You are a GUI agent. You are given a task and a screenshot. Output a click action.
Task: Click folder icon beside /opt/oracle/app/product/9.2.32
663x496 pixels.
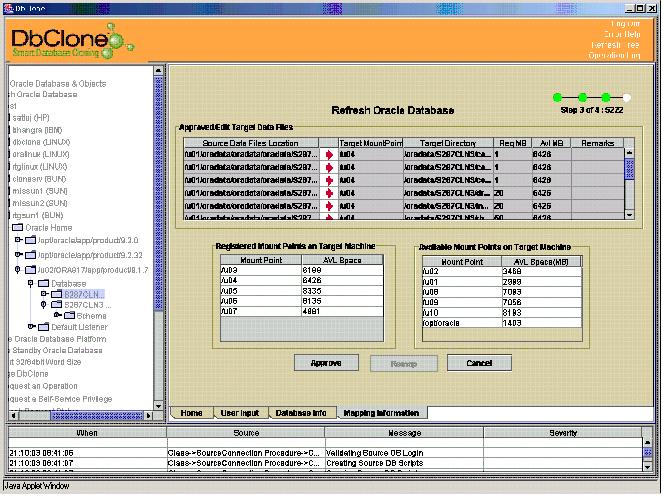coord(30,255)
